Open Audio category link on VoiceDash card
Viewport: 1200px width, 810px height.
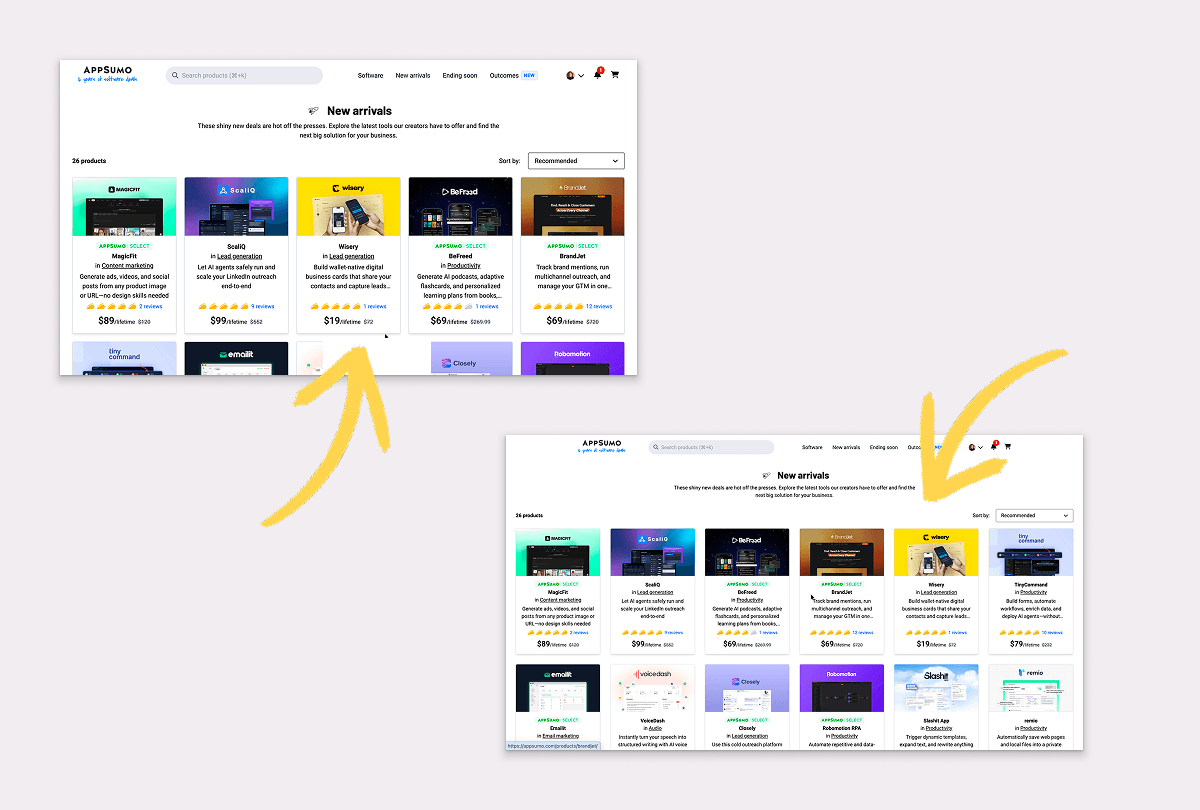coord(656,728)
